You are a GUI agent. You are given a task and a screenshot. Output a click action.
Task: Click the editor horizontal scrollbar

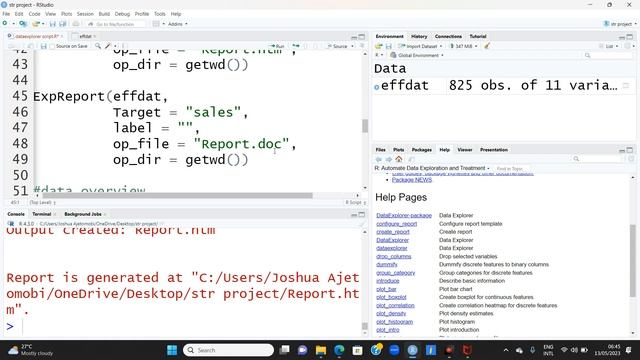pyautogui.click(x=178, y=196)
